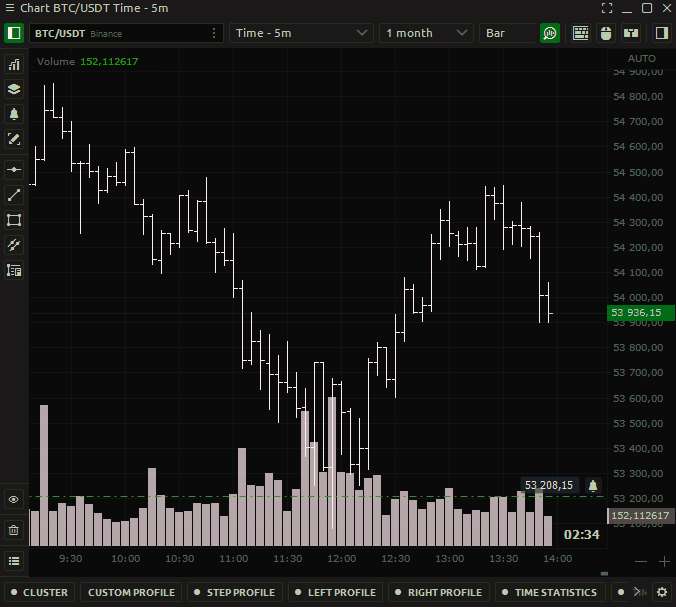Image resolution: width=676 pixels, height=607 pixels.
Task: Open the Time - 5m timeframe dropdown
Action: [301, 33]
